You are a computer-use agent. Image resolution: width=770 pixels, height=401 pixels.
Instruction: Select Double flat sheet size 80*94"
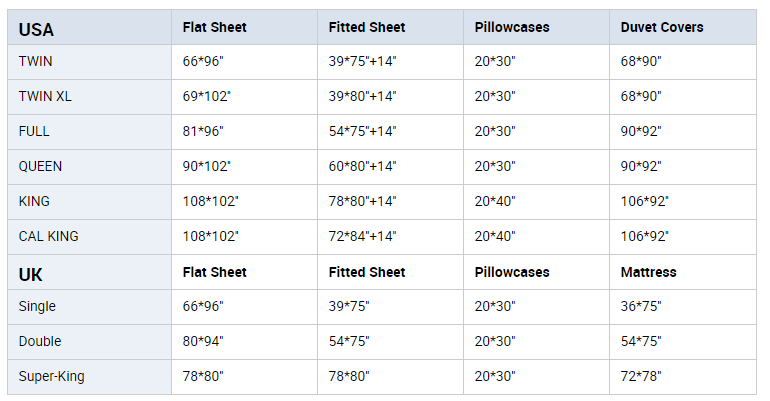(203, 341)
